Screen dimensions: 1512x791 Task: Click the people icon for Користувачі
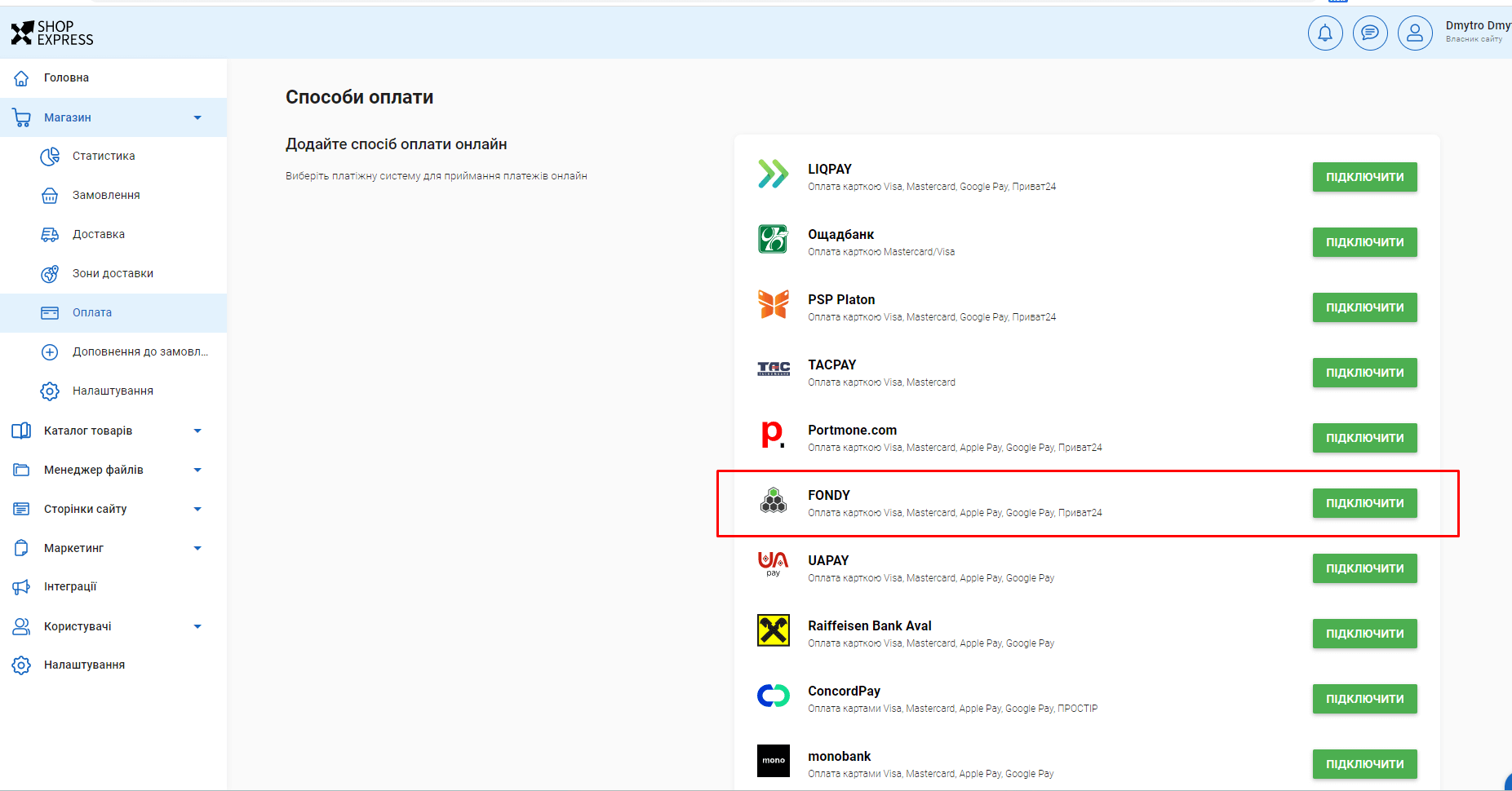[x=22, y=626]
